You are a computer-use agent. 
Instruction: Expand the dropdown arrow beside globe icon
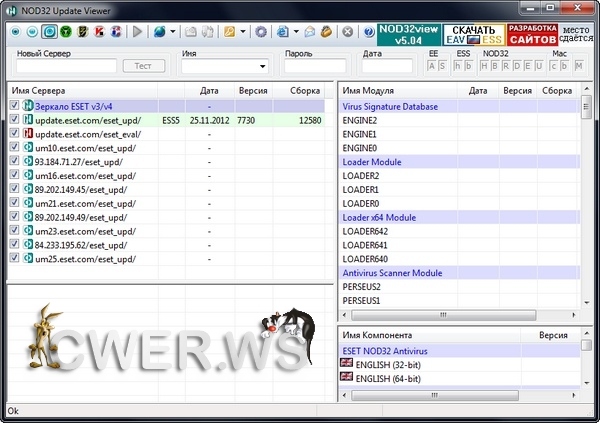click(174, 31)
